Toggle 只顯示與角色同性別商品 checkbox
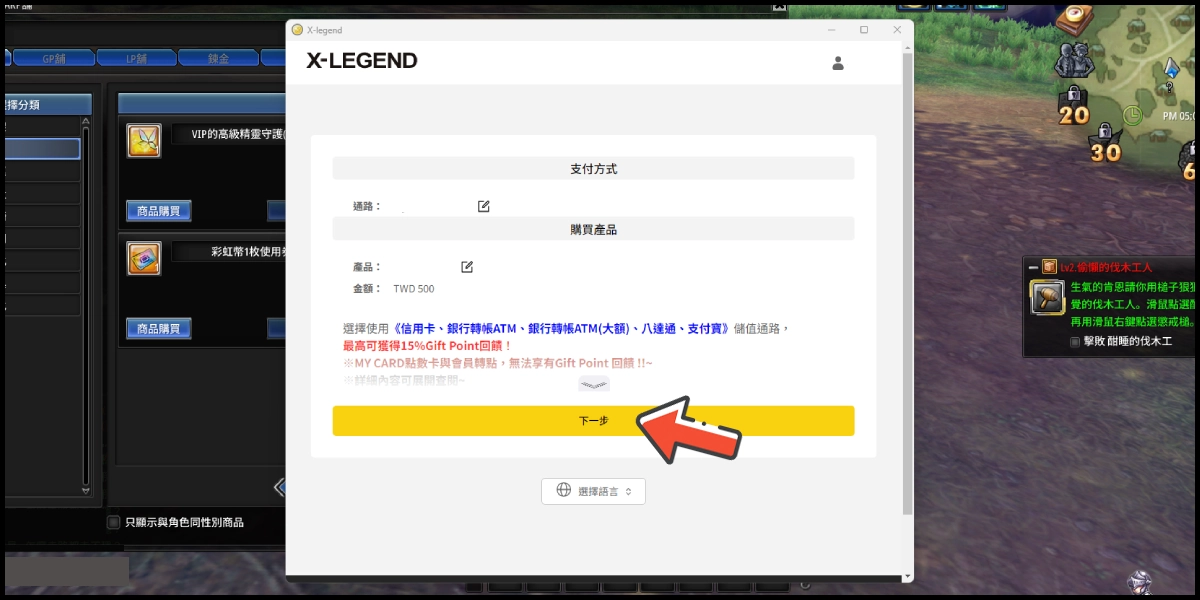The image size is (1200, 600). 114,522
